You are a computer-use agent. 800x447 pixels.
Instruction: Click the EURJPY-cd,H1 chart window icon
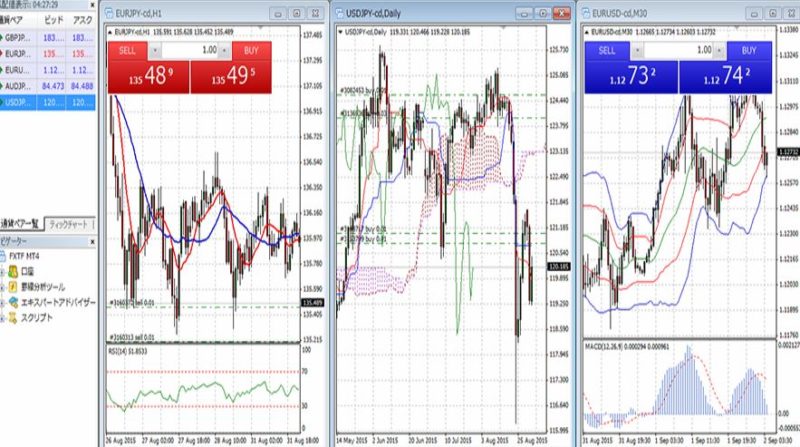click(109, 13)
